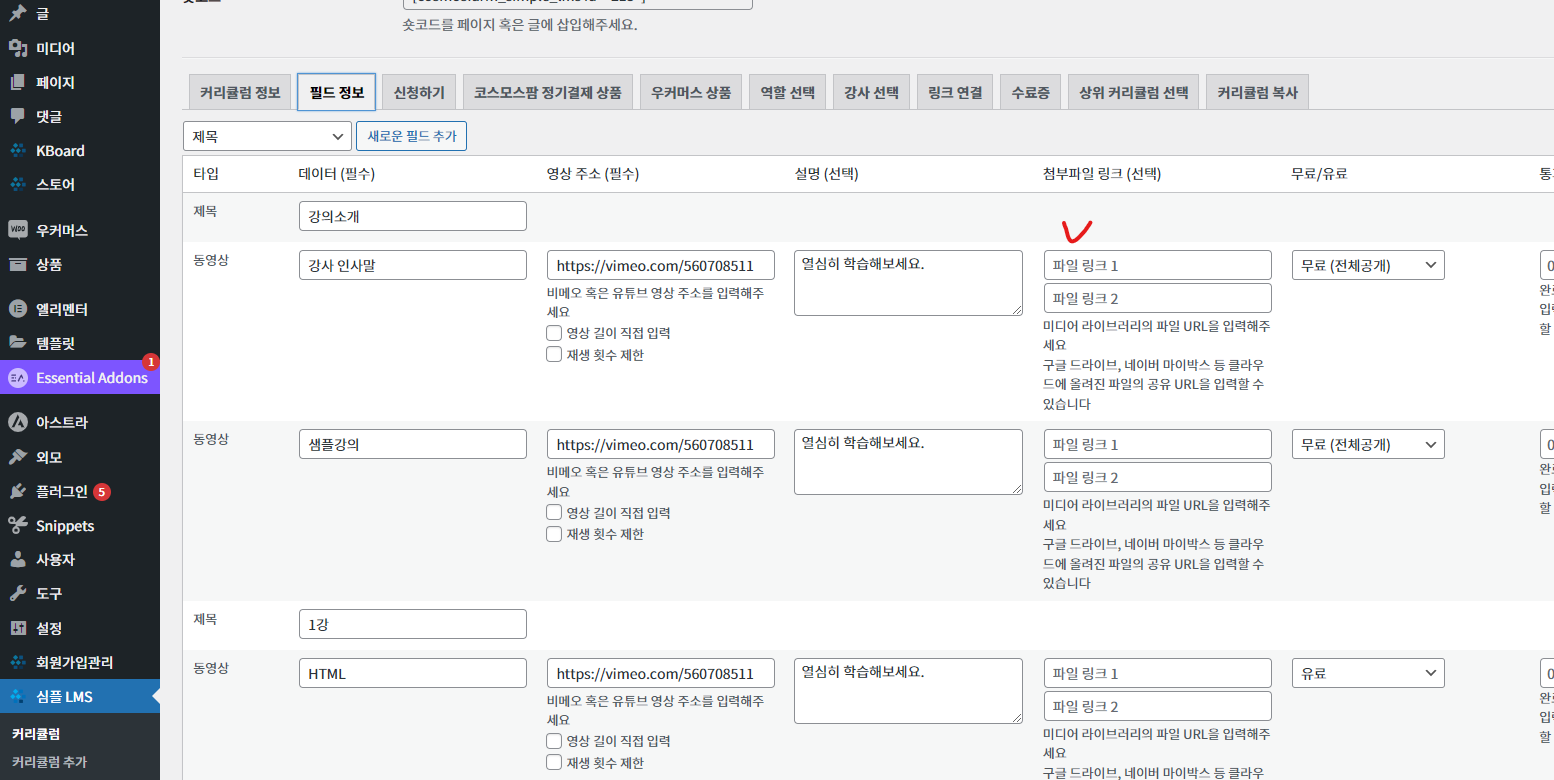Switch to the 신청하기 tab
This screenshot has height=780, width=1554.
click(420, 92)
